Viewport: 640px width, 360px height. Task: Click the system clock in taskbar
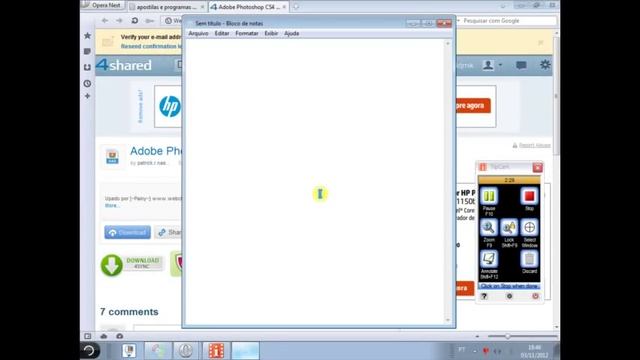coord(534,351)
